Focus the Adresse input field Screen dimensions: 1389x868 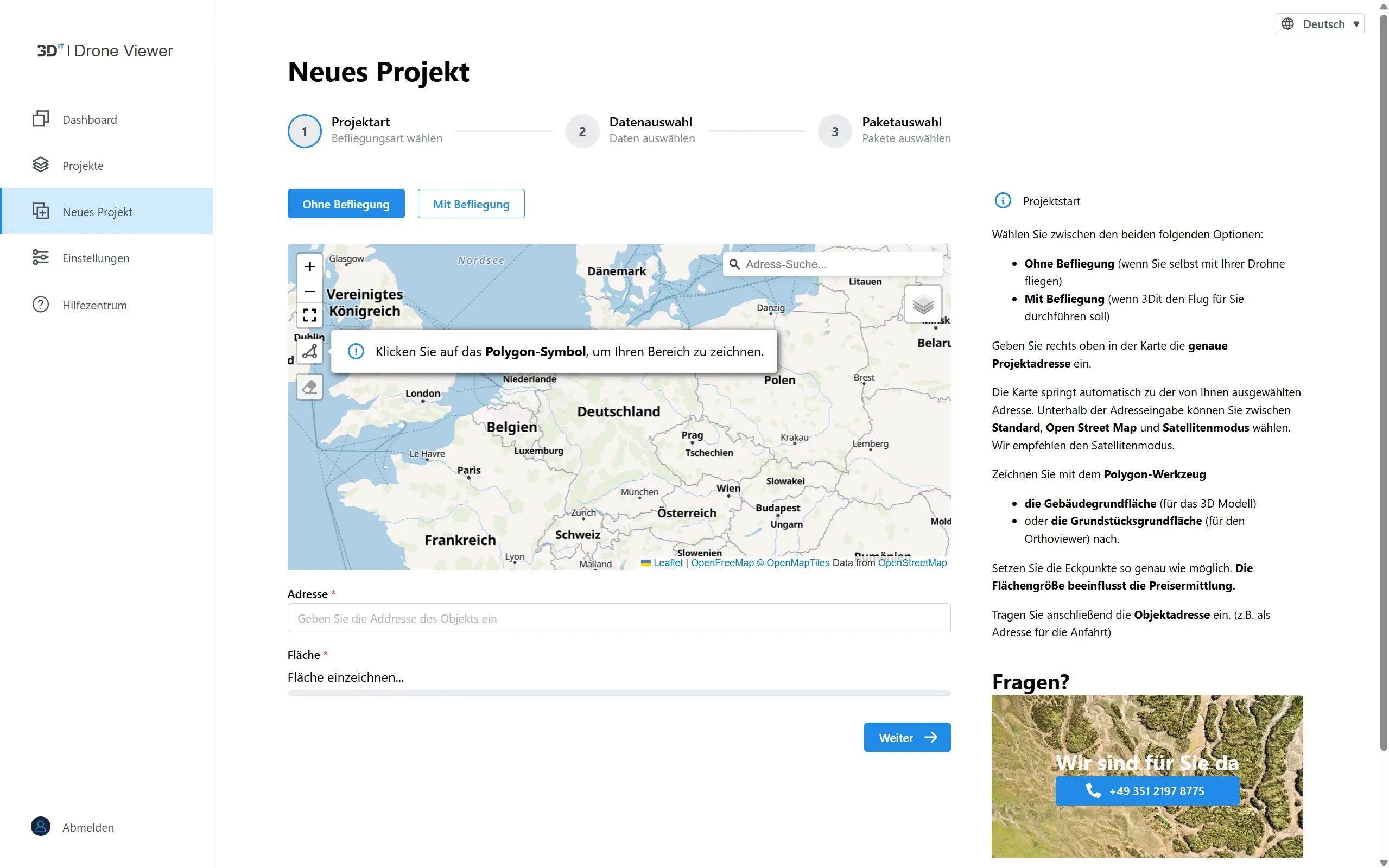[618, 618]
